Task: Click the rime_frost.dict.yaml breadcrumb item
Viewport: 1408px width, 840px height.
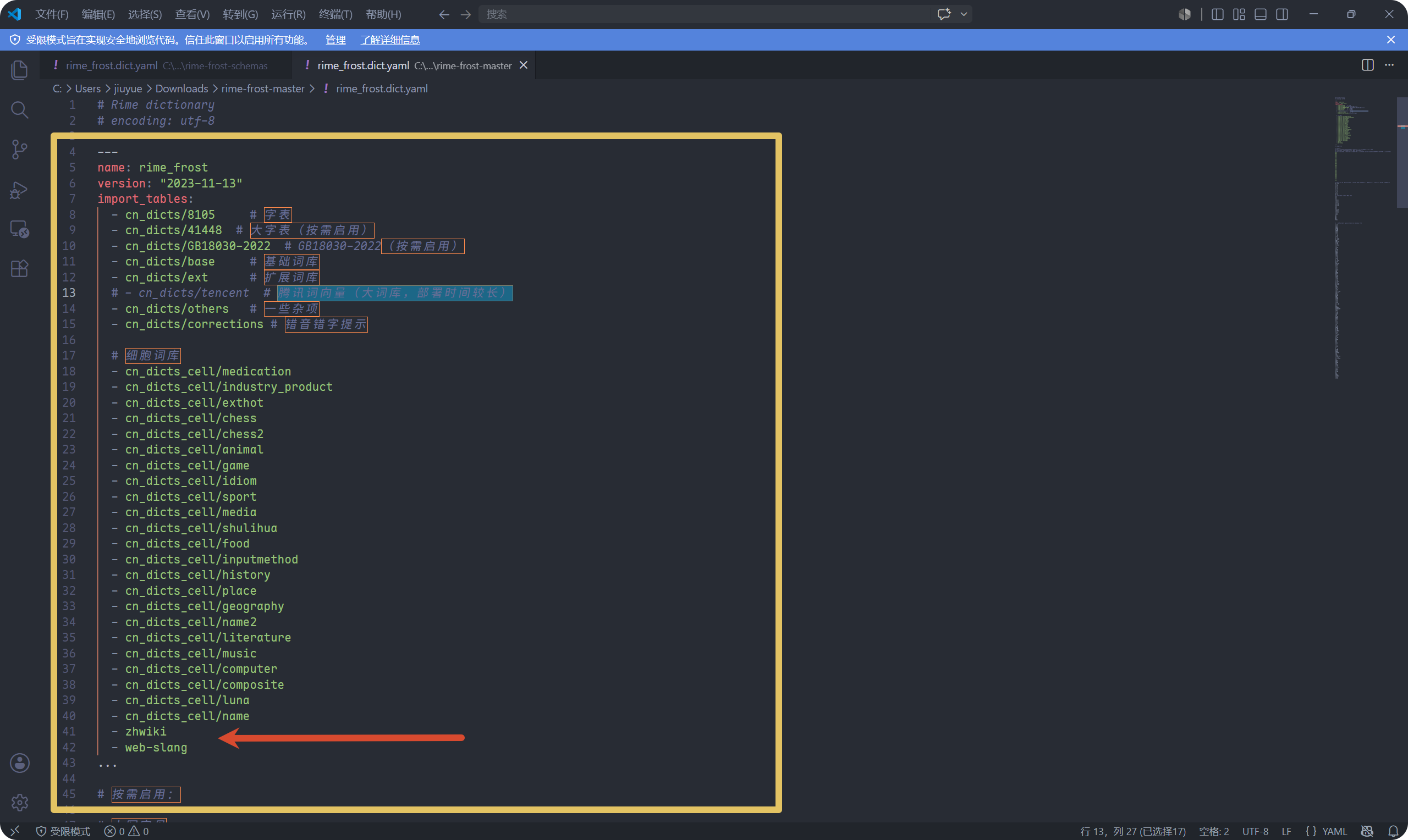Action: pyautogui.click(x=382, y=89)
